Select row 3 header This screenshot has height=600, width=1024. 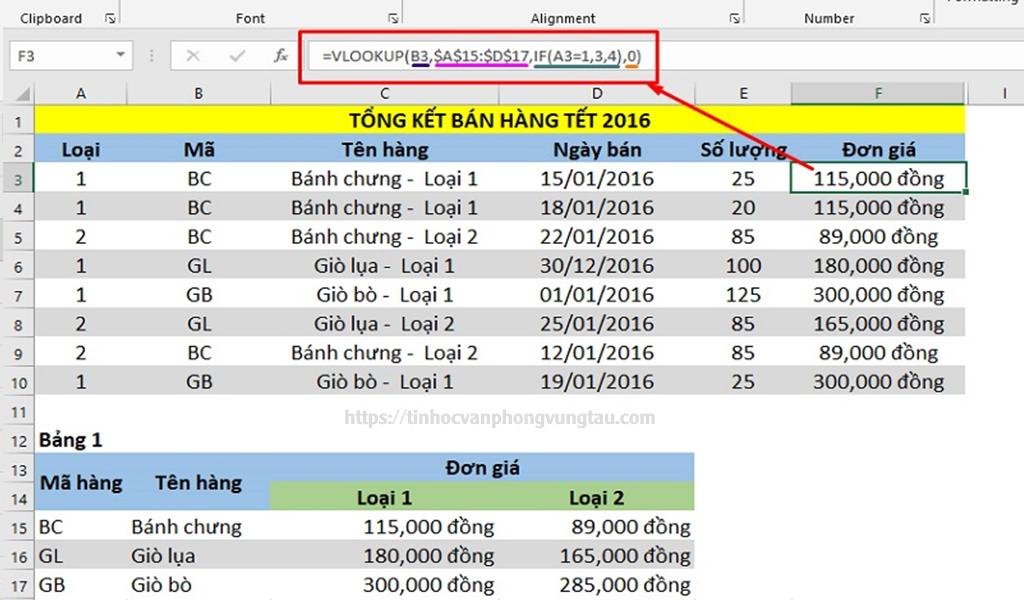(18, 179)
